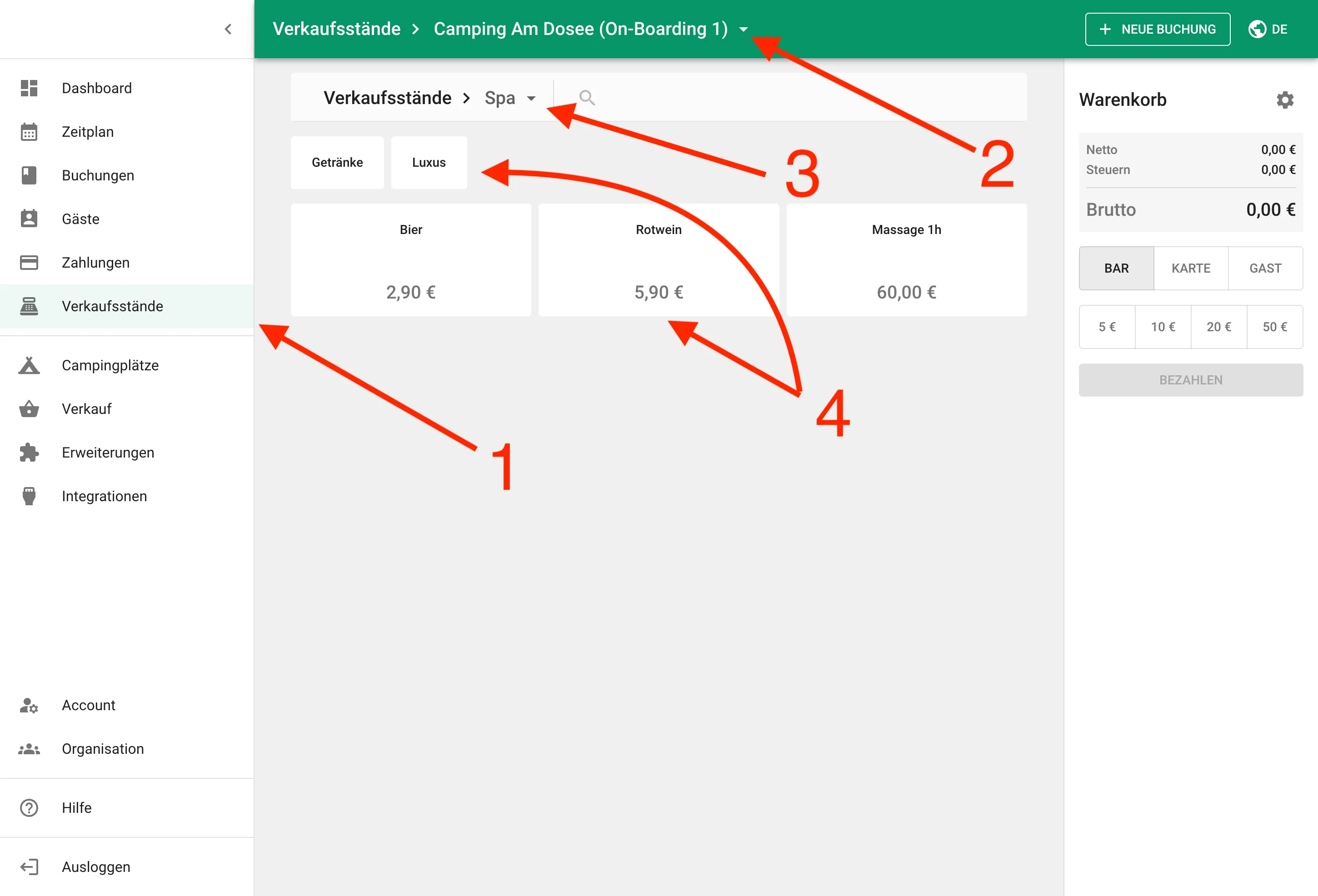Choose GAST as payment method

[1265, 268]
